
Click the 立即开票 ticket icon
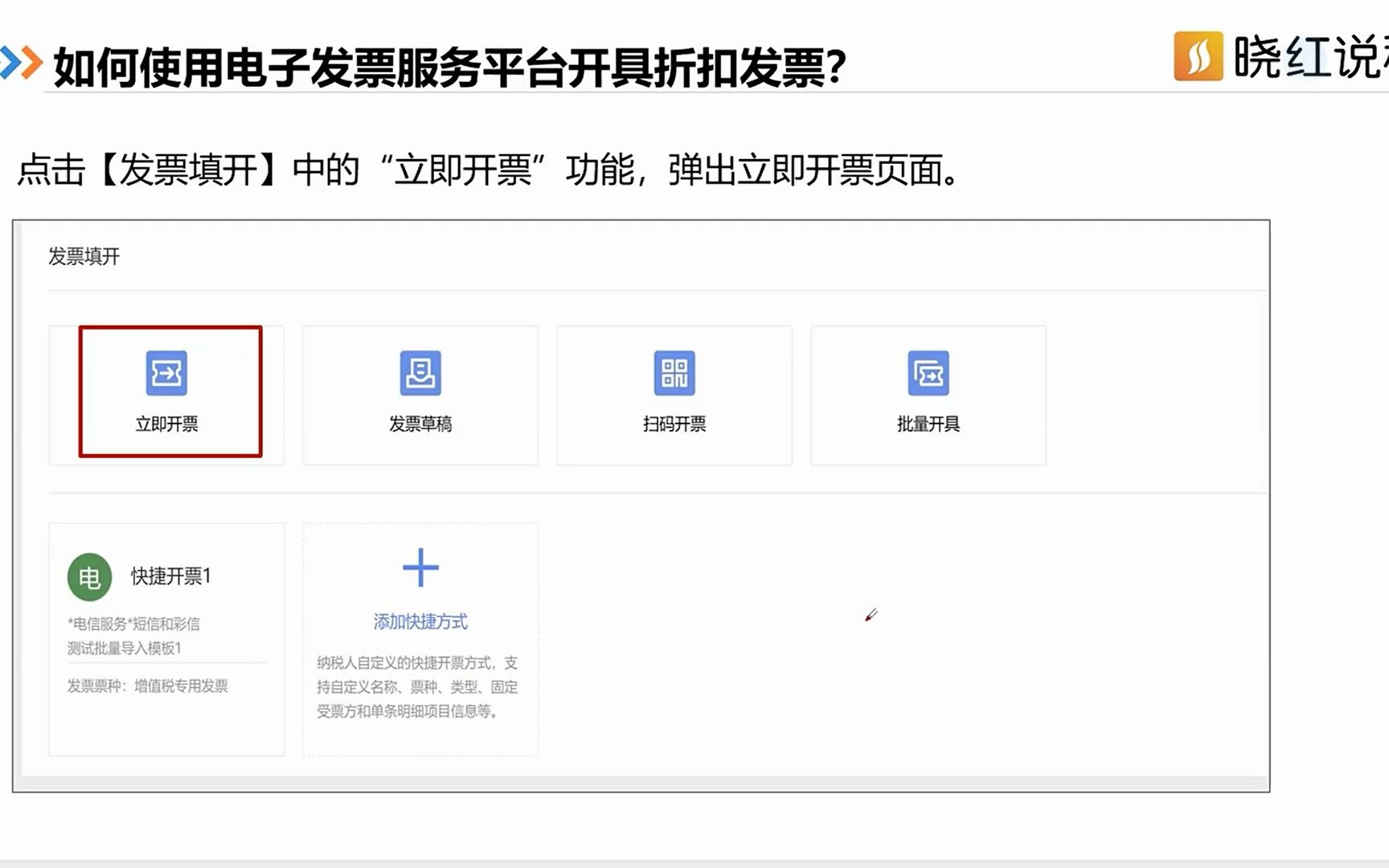pos(166,373)
